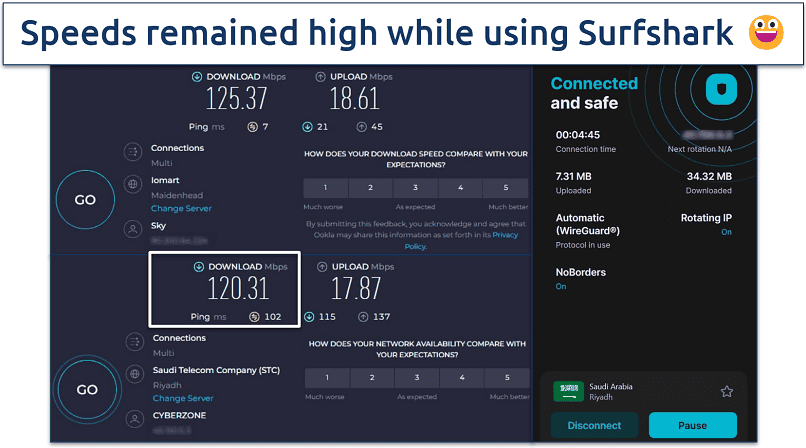Image resolution: width=806 pixels, height=448 pixels.
Task: Click Change Server under Riyadh
Action: pyautogui.click(x=183, y=398)
